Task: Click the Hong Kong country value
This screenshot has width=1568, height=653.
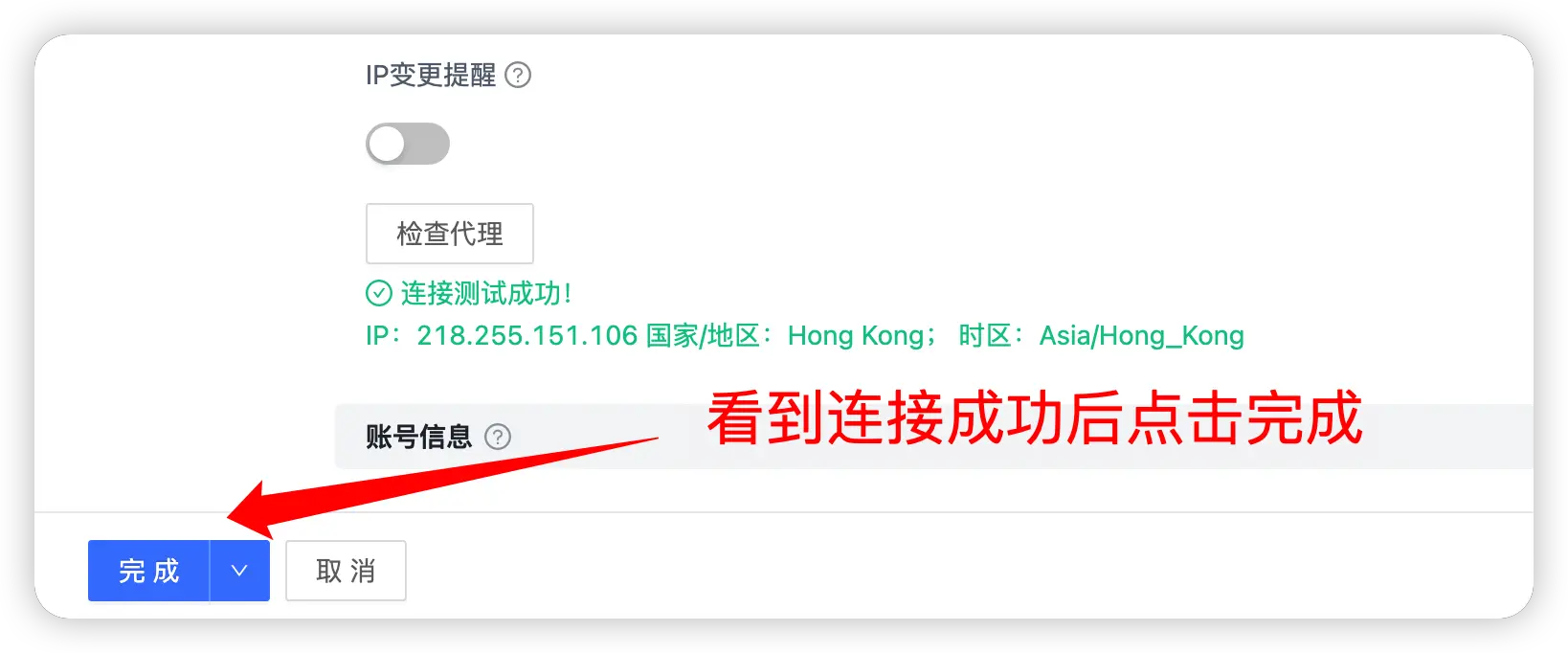Action: [x=856, y=336]
